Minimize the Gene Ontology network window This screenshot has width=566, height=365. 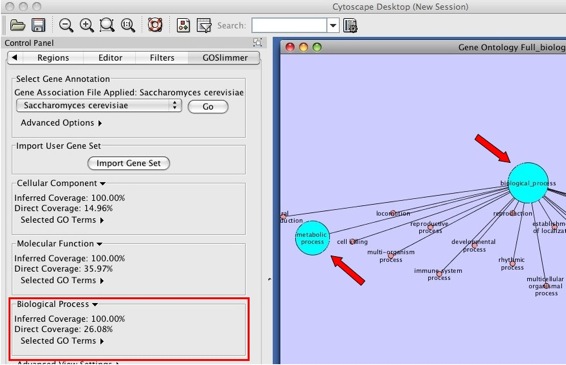click(x=304, y=47)
